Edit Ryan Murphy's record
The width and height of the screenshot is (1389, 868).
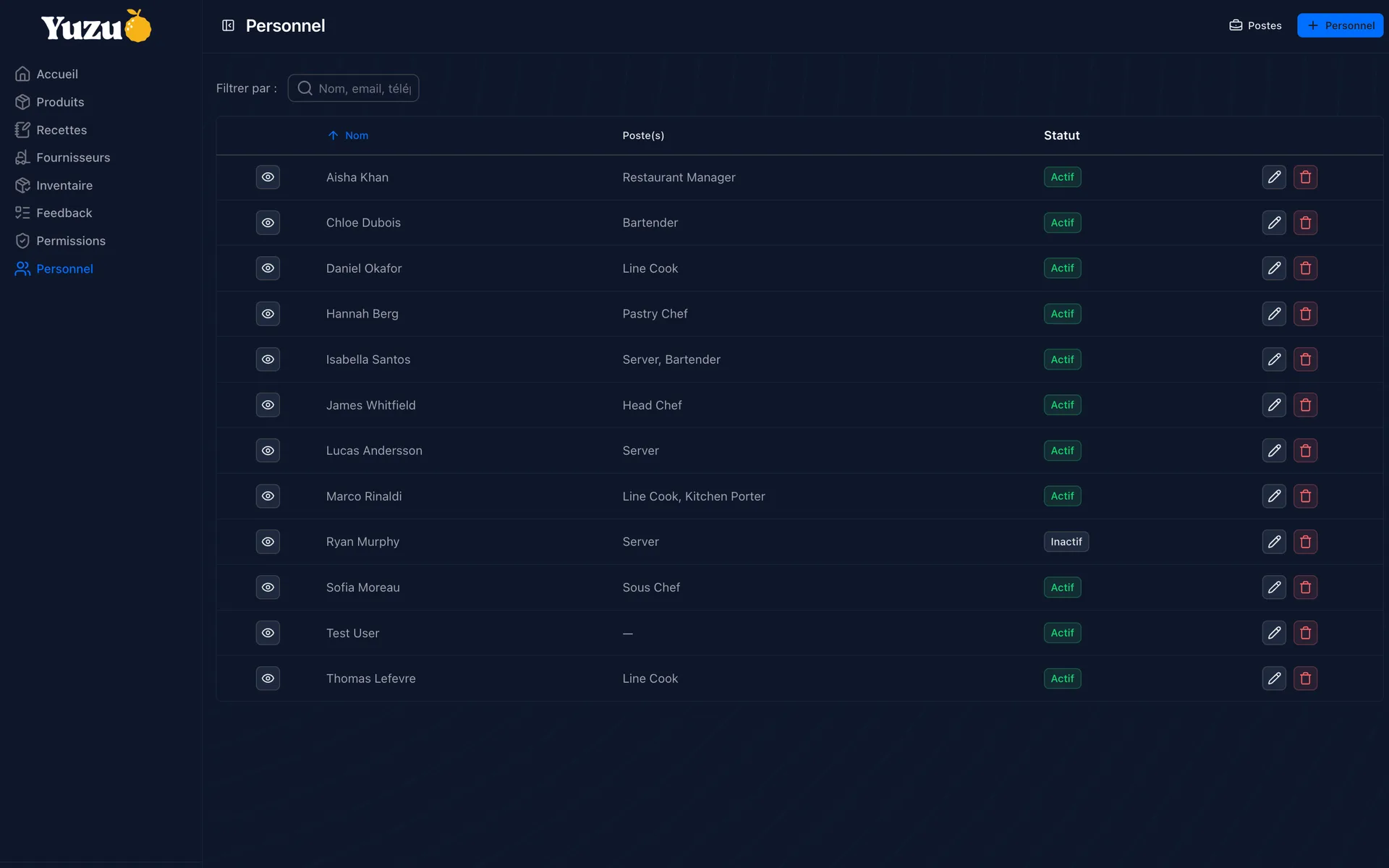point(1274,542)
